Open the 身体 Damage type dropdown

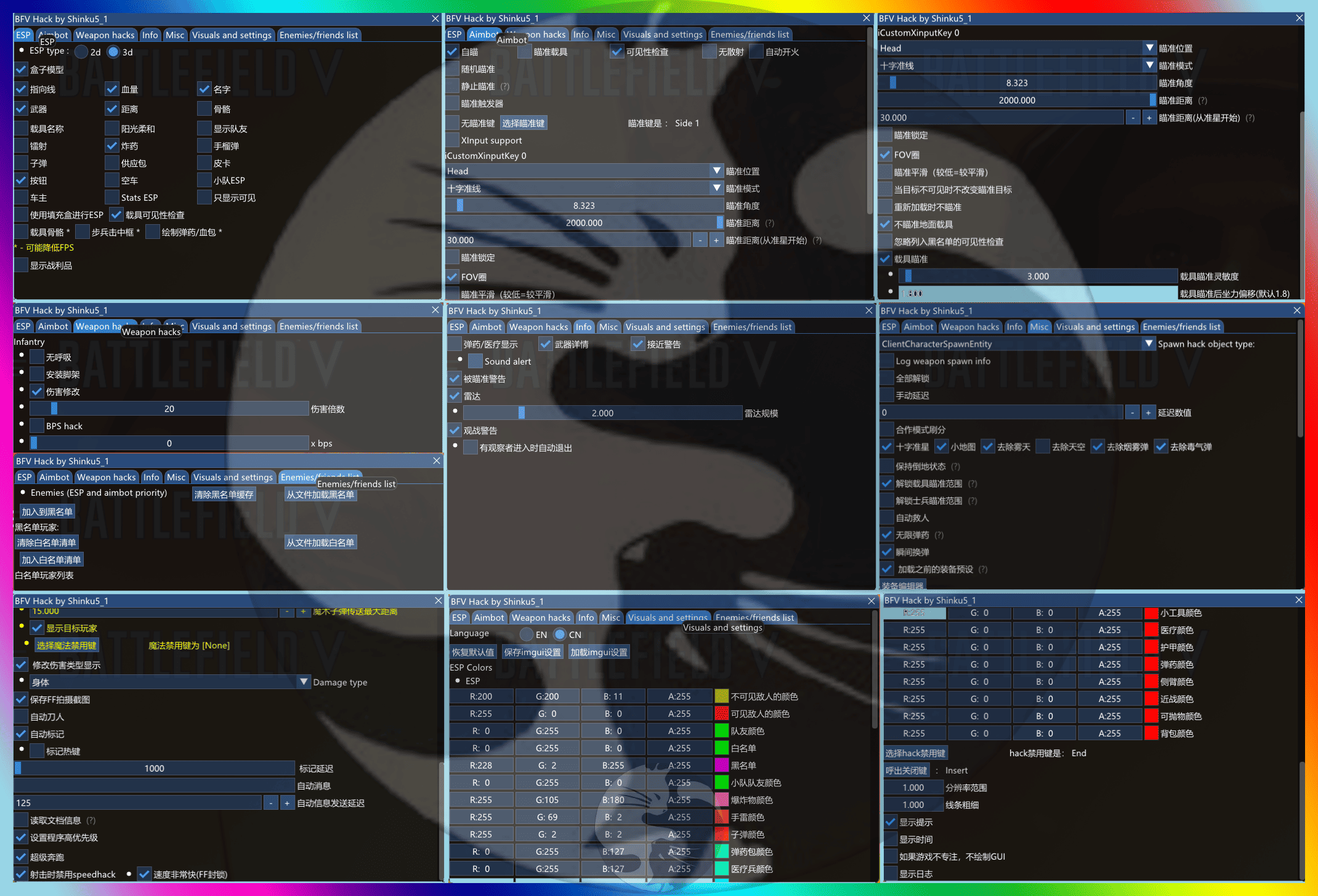pyautogui.click(x=303, y=682)
